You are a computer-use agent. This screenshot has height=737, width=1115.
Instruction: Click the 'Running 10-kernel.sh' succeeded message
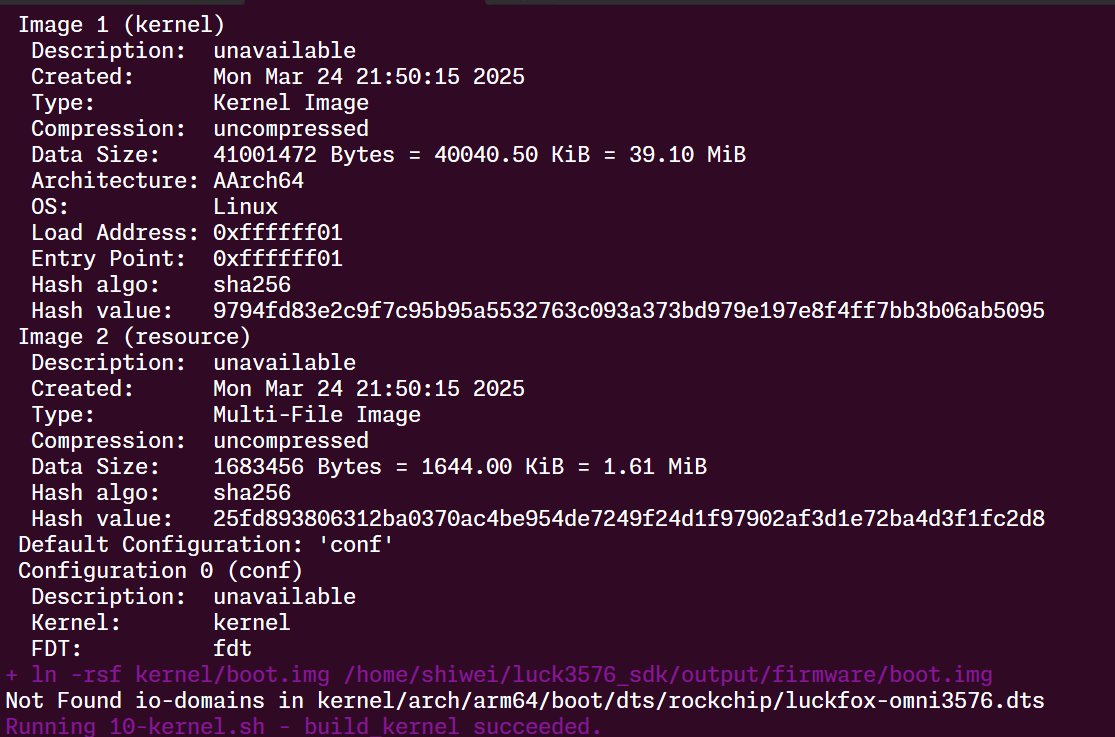pyautogui.click(x=304, y=726)
